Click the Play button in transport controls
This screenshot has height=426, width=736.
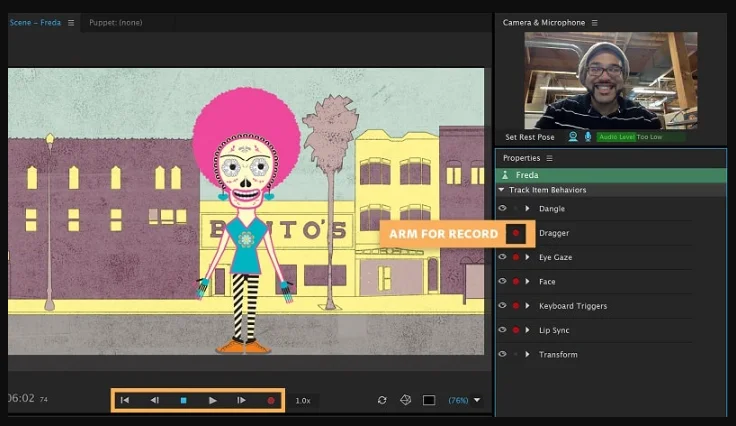(x=213, y=400)
